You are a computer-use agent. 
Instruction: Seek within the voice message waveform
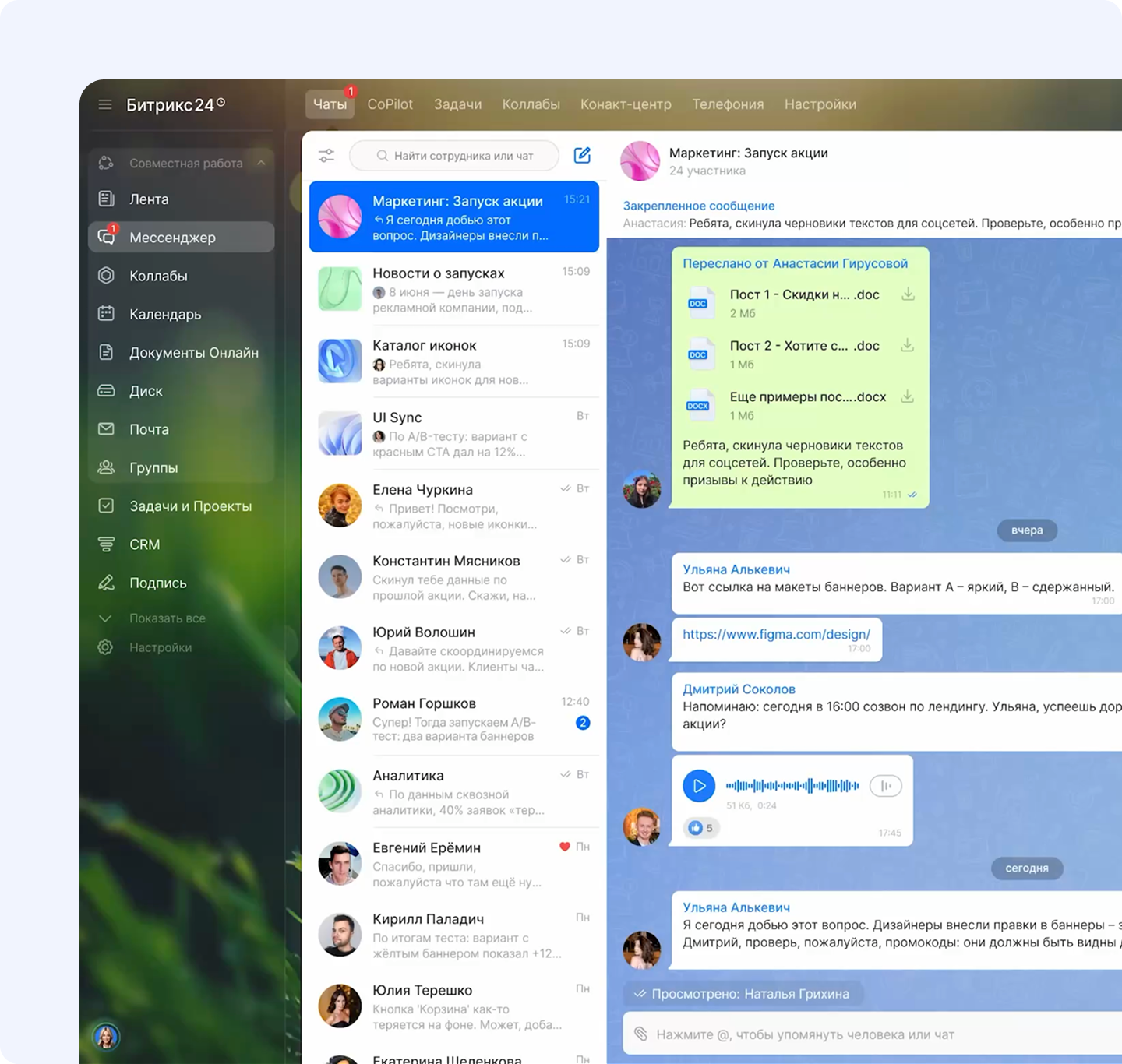pos(792,786)
